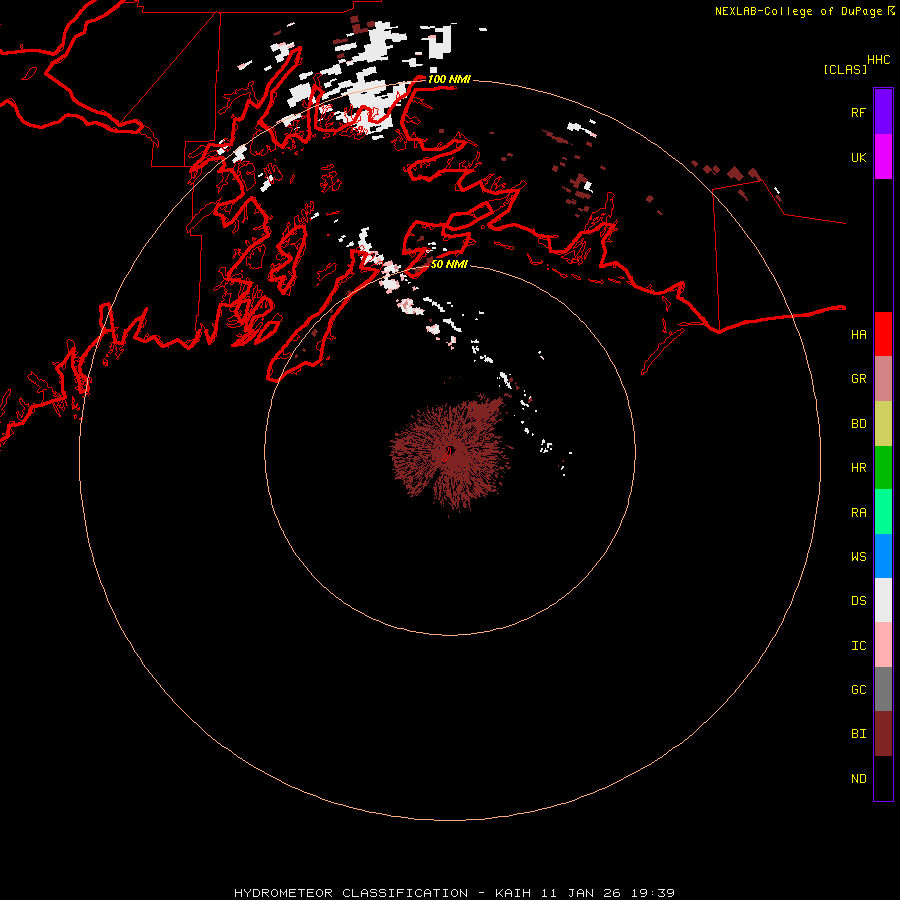Click the Hydrometeor Classification KAIH title text

(x=454, y=893)
